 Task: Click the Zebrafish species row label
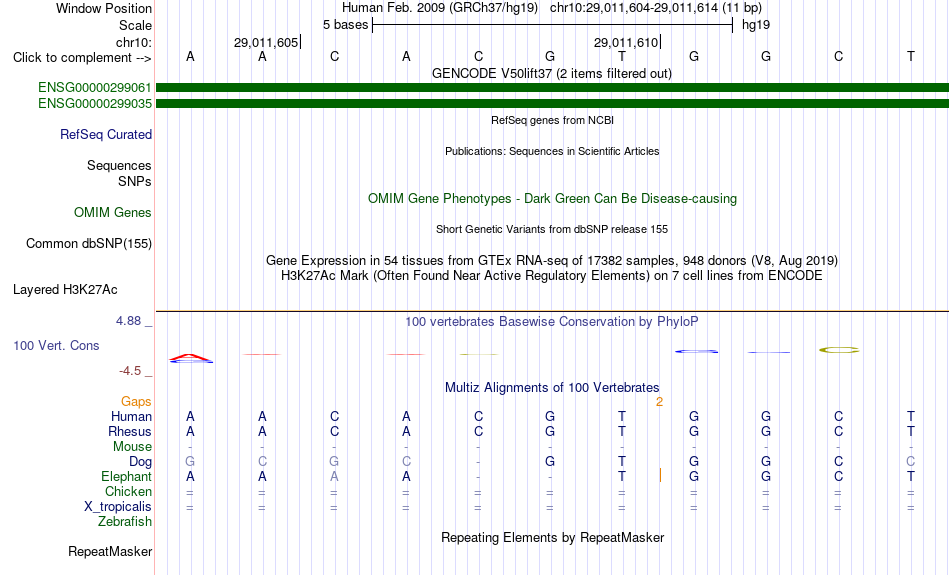coord(125,521)
